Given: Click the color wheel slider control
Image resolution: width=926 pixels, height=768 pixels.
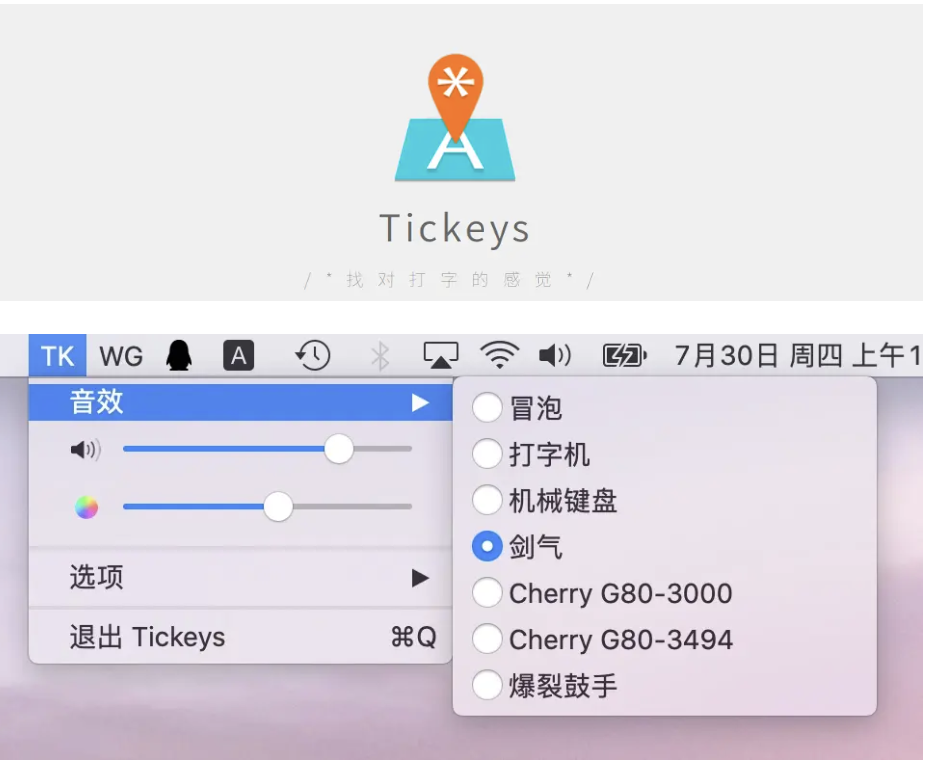Looking at the screenshot, I should tap(278, 507).
